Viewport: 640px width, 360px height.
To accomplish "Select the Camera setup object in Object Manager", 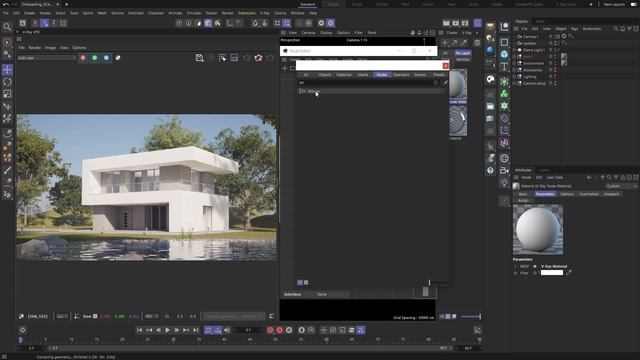I will (x=534, y=83).
